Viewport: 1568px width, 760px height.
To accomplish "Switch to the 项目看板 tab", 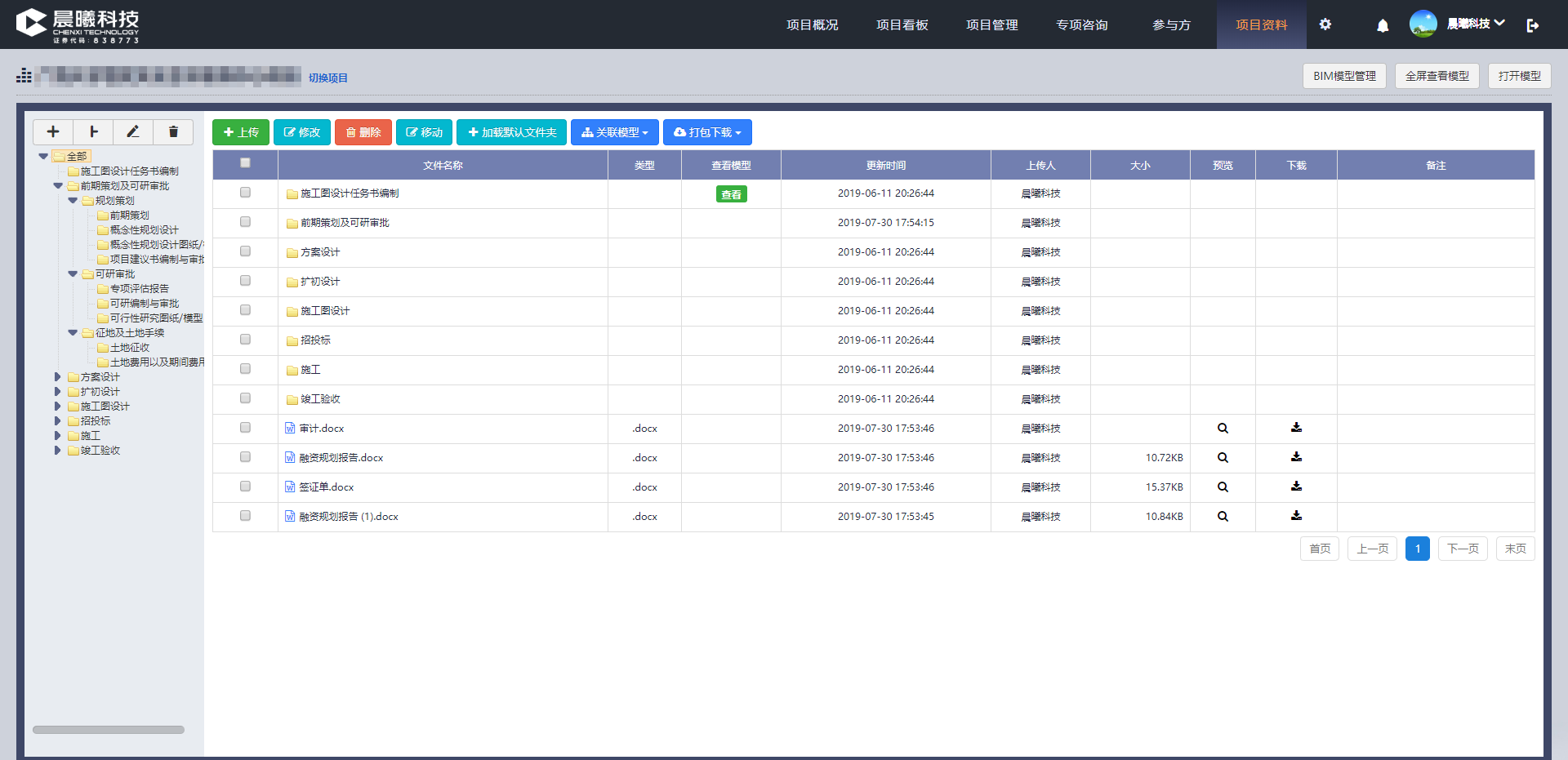I will pos(902,24).
